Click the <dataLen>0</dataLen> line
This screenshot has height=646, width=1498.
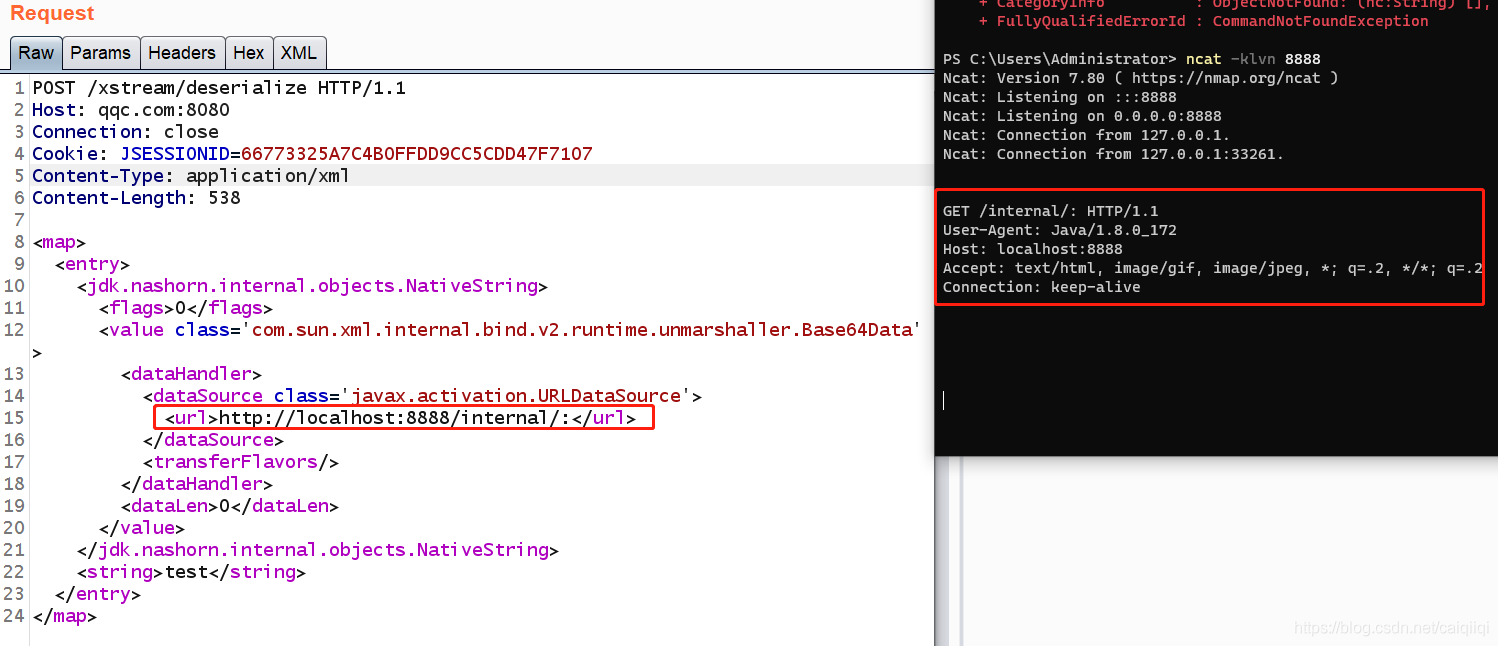coord(229,506)
